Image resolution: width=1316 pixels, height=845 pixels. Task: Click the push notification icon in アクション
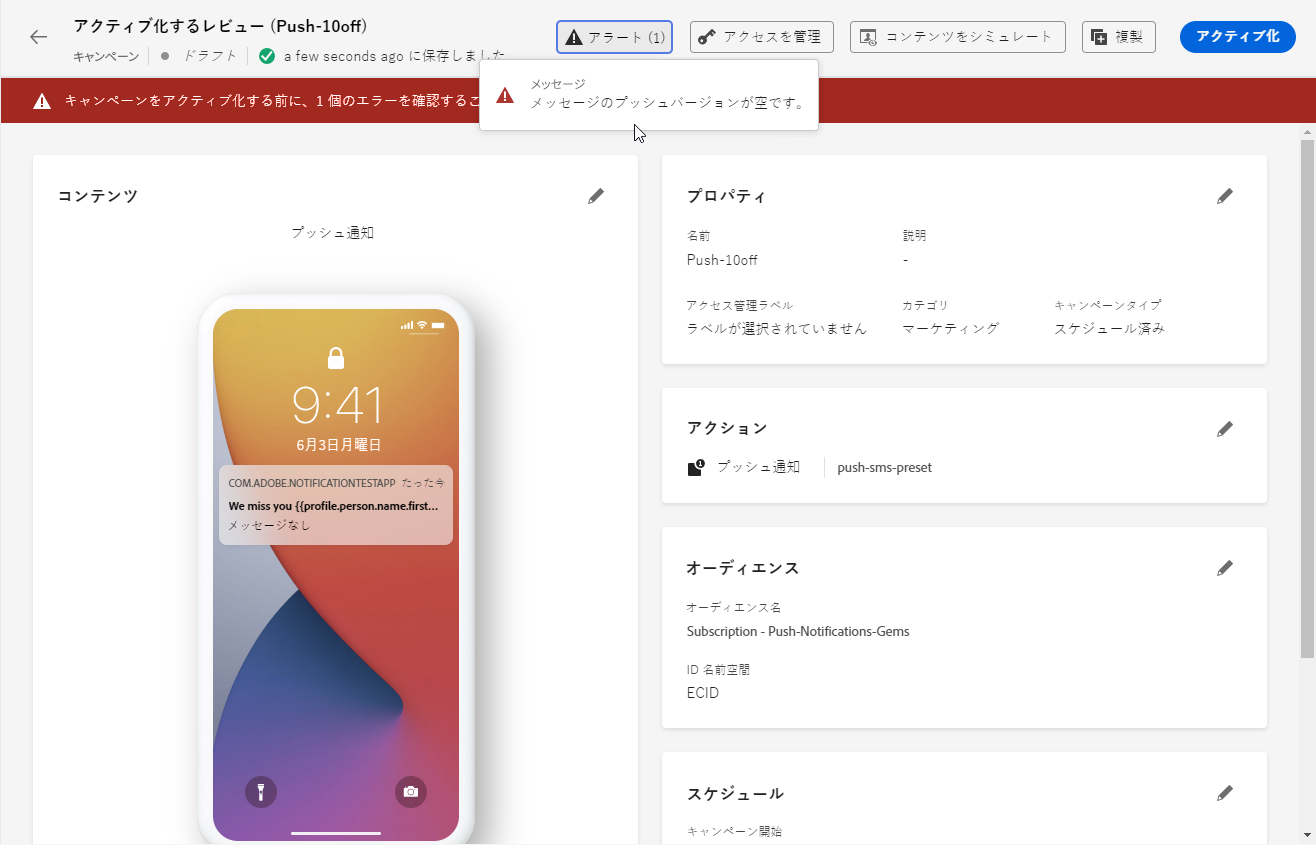click(x=696, y=467)
